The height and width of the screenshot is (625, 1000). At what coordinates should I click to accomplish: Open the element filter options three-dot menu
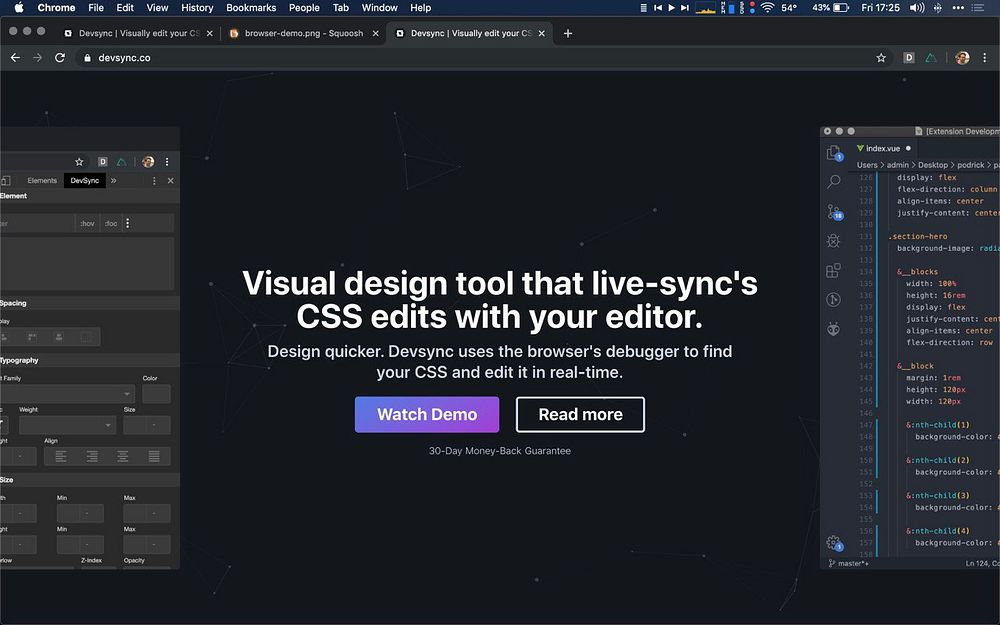point(128,223)
